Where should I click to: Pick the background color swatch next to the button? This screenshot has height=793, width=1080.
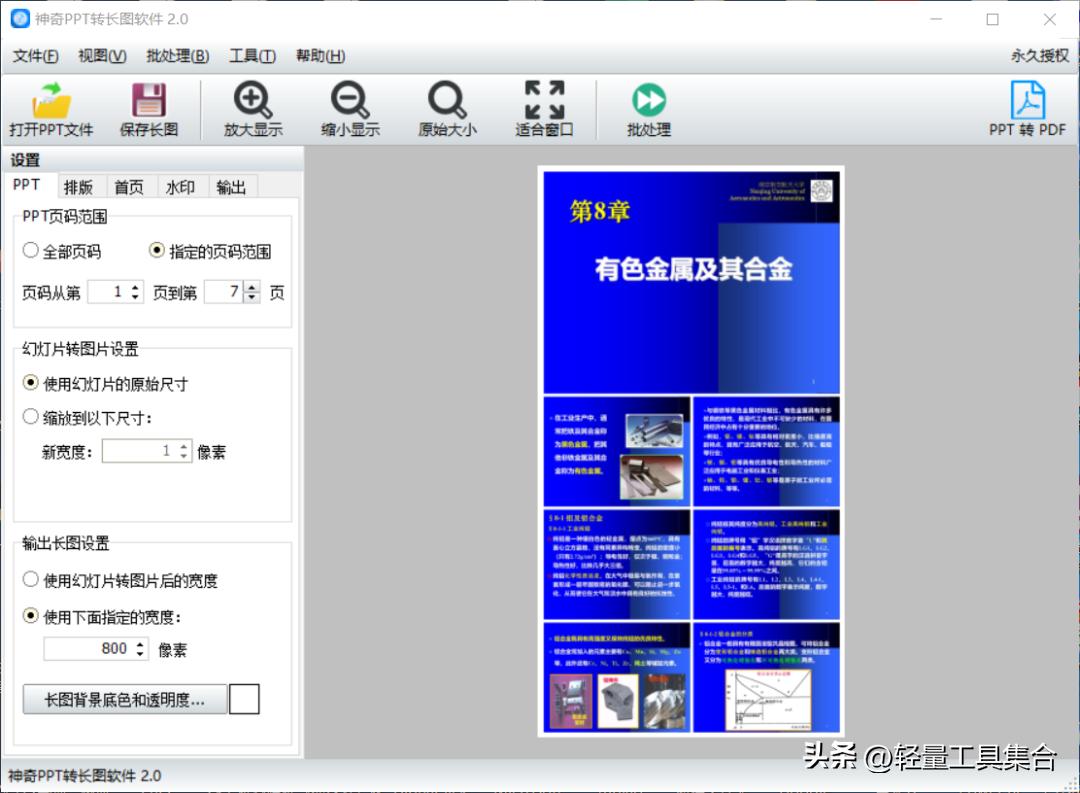click(244, 699)
